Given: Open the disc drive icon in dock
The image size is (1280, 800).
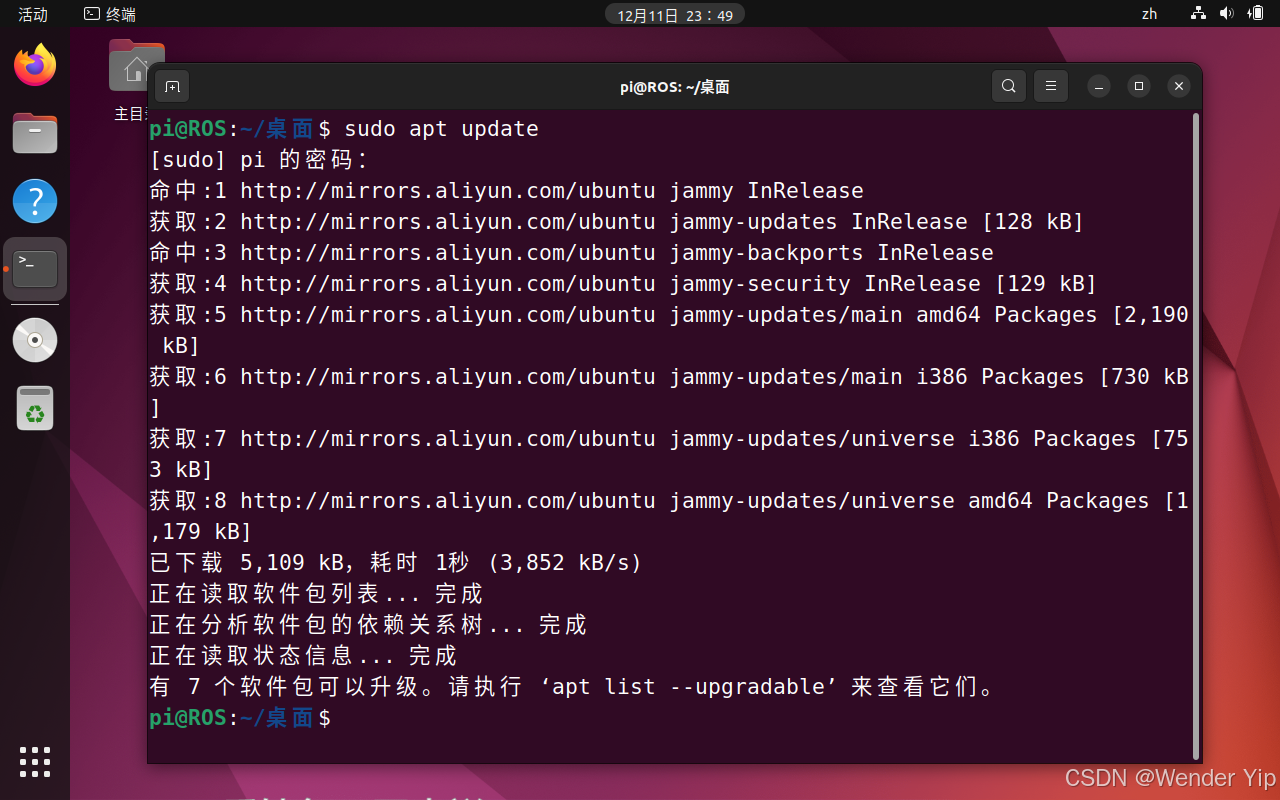Looking at the screenshot, I should [x=35, y=340].
